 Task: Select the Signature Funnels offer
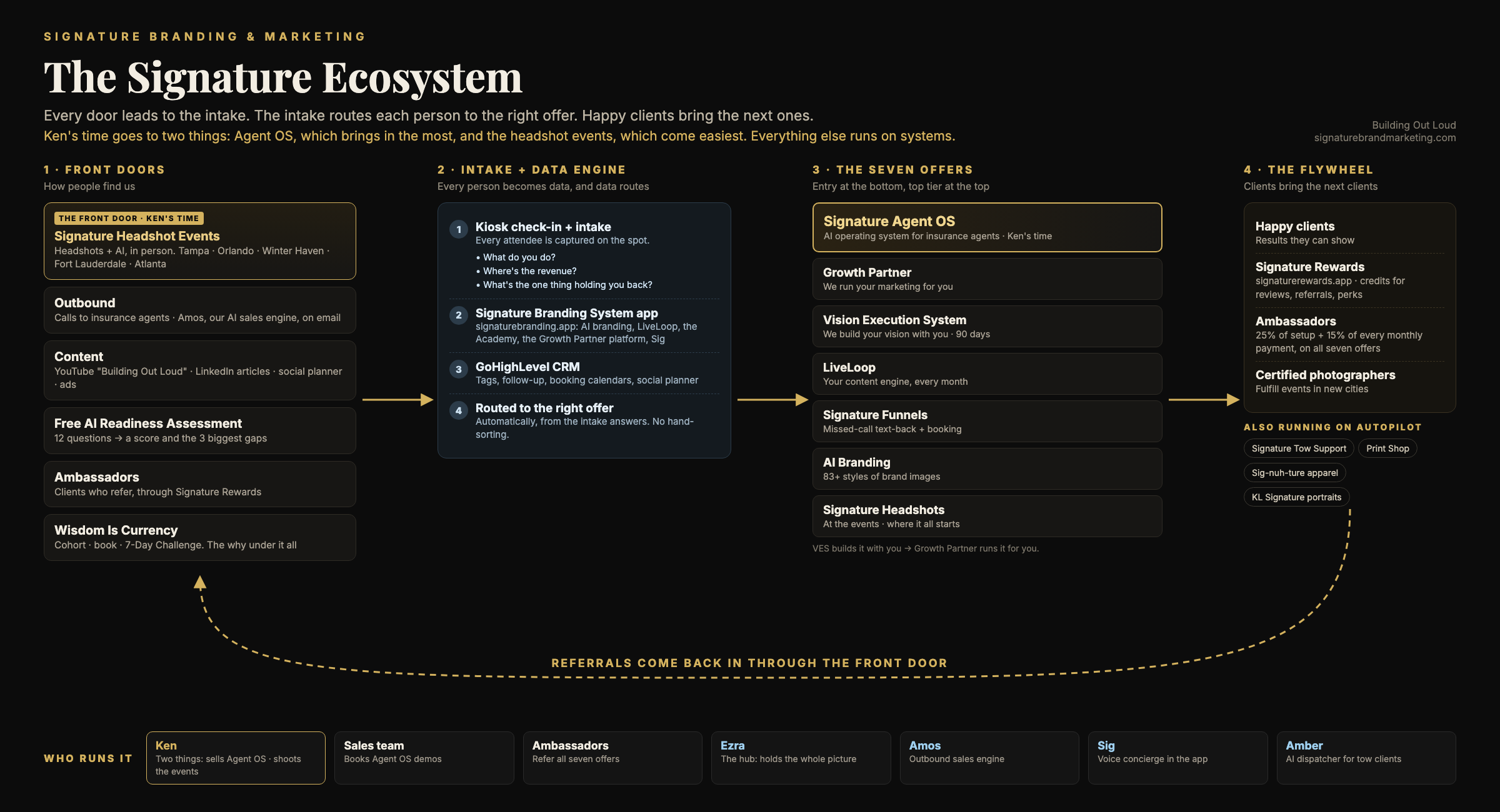987,421
